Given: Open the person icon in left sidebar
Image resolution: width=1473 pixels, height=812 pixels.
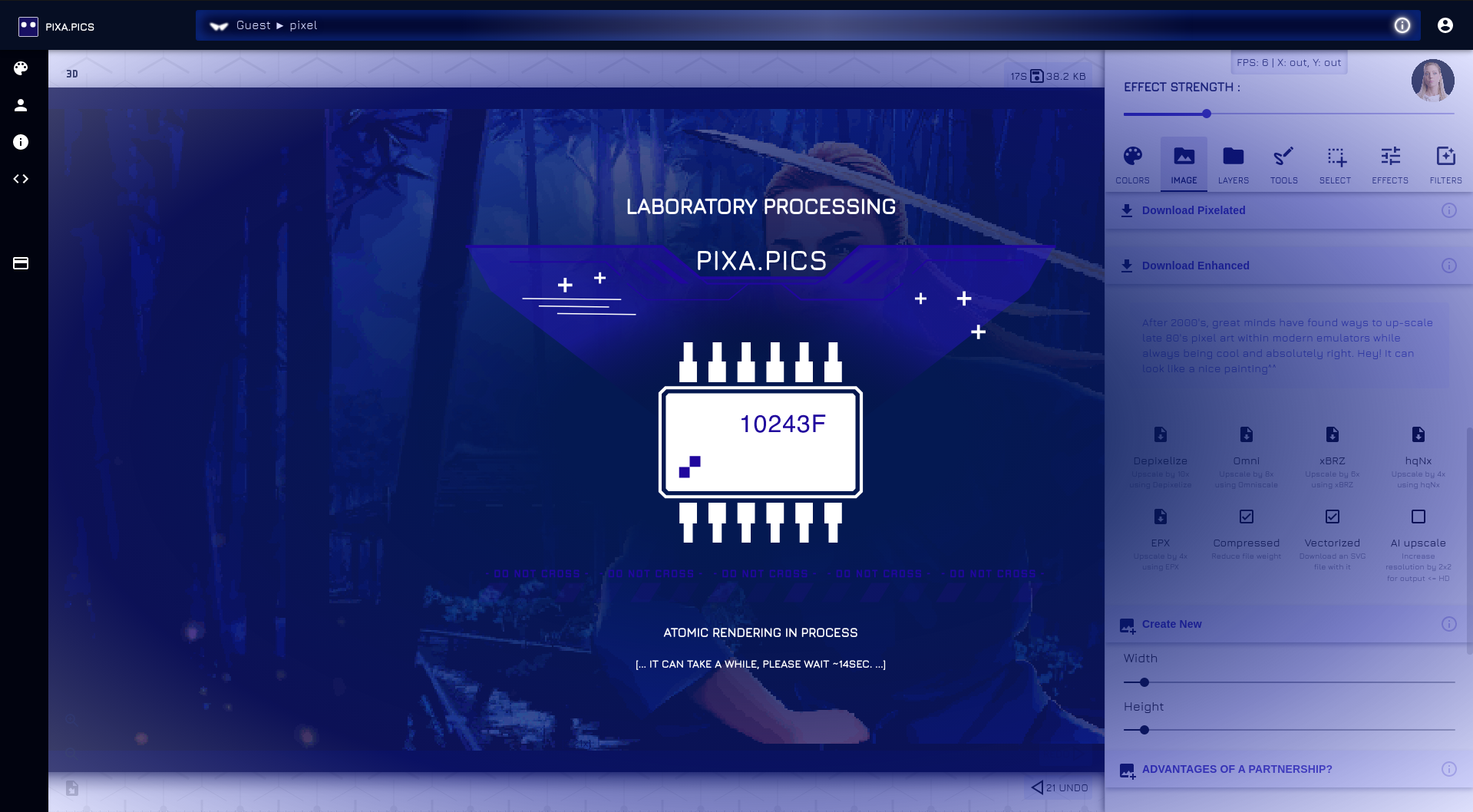Looking at the screenshot, I should tap(21, 105).
